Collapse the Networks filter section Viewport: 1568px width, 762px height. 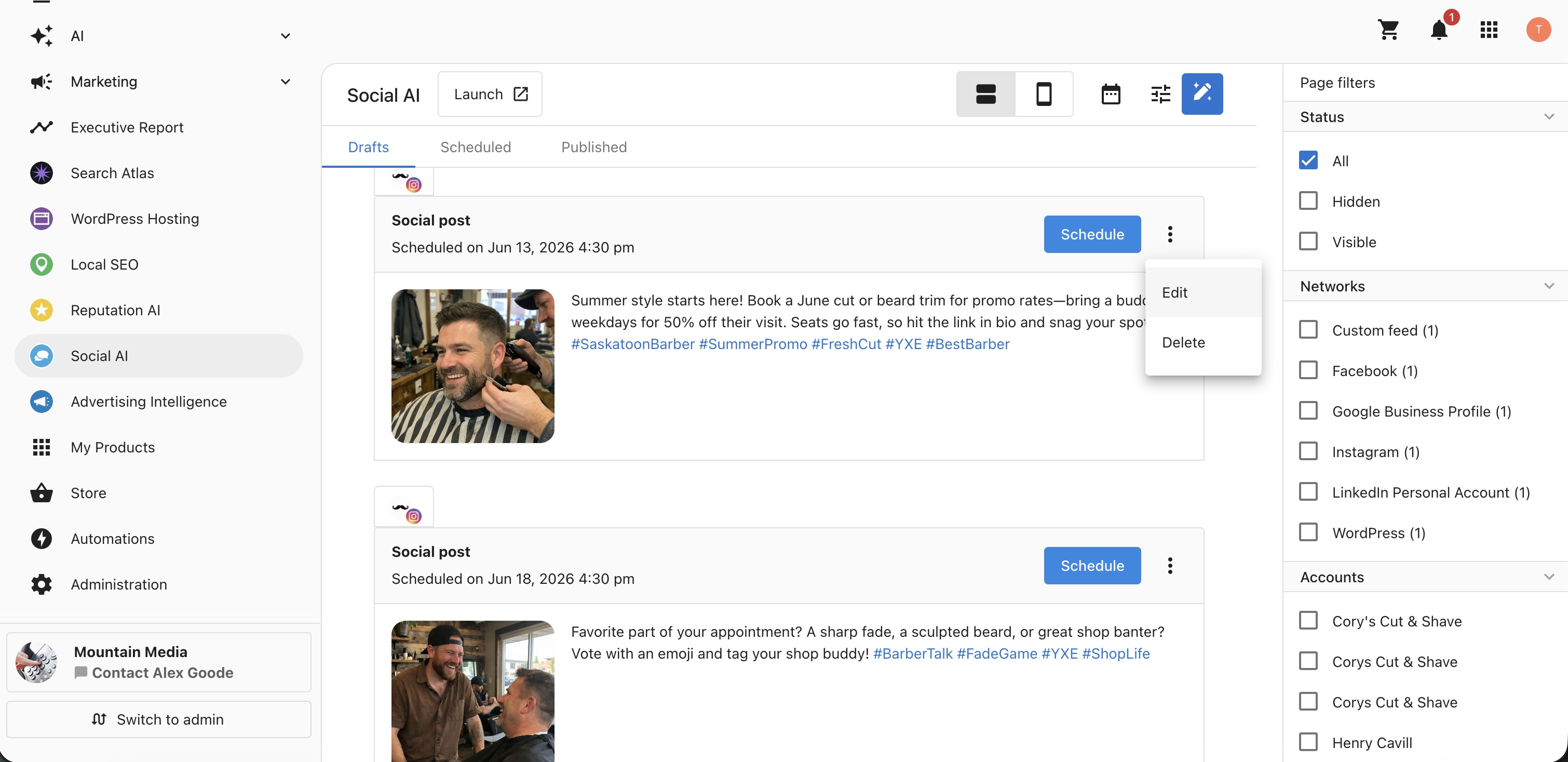(1548, 286)
